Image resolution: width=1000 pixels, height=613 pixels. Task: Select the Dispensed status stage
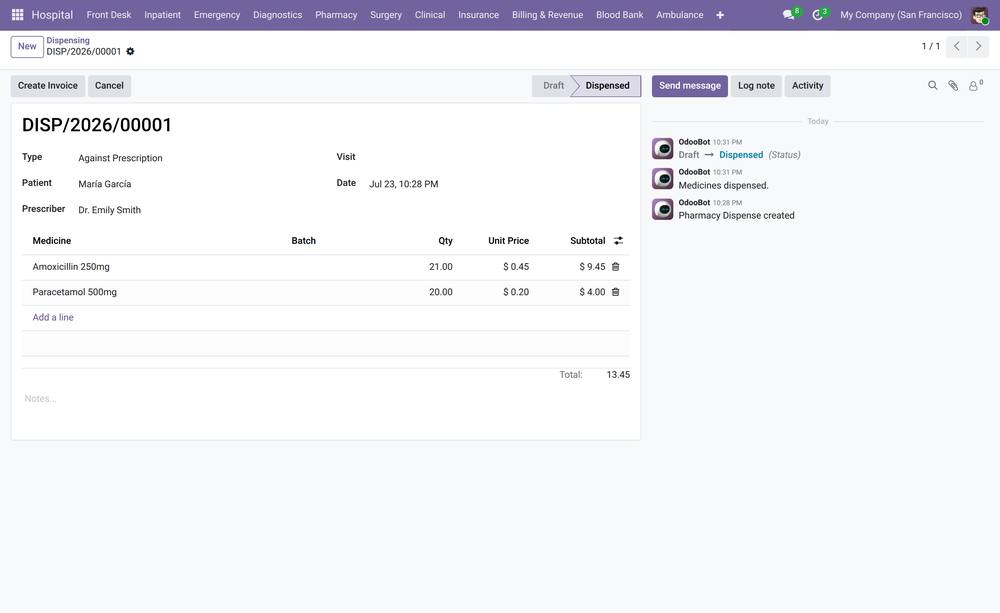pos(607,85)
